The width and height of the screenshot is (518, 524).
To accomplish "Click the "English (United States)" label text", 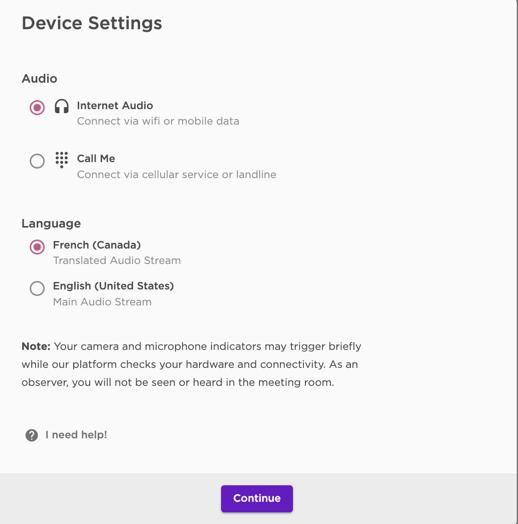I will tap(114, 286).
